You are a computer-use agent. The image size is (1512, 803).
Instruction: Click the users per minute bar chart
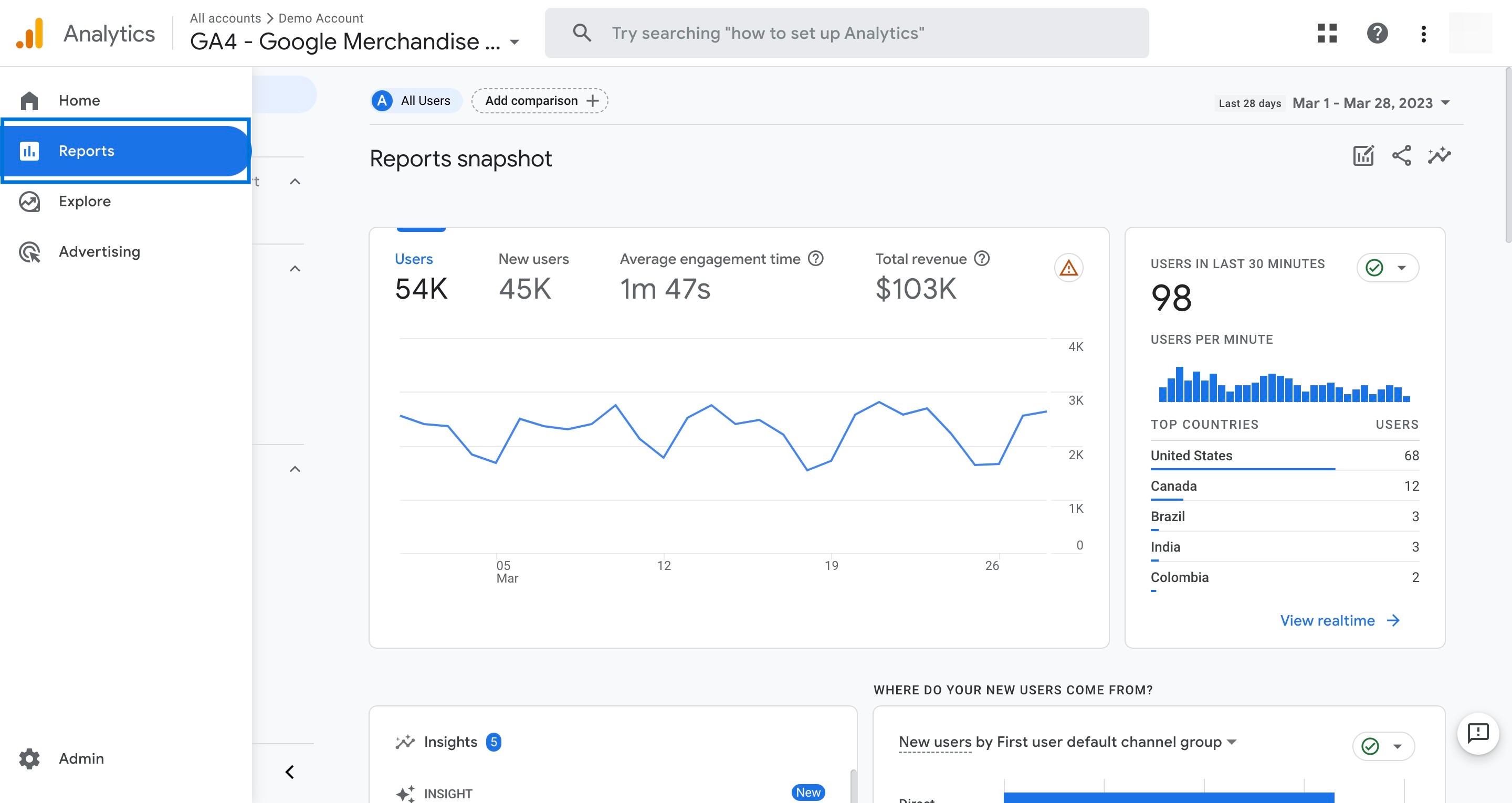click(x=1284, y=385)
